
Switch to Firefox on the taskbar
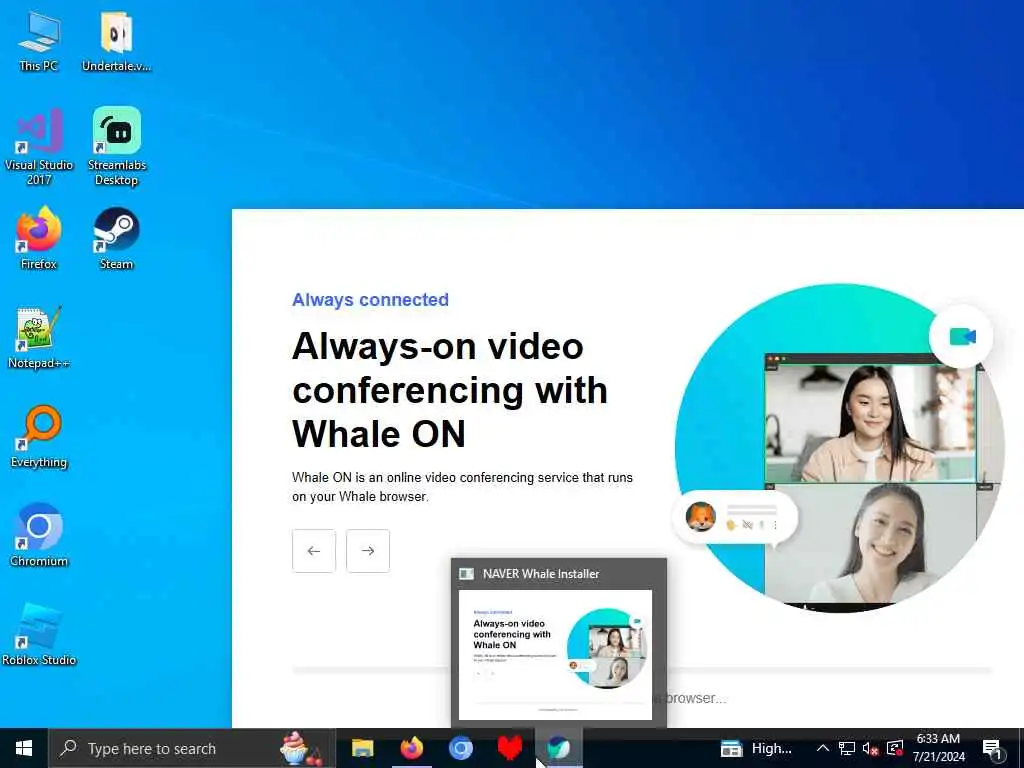[x=411, y=748]
